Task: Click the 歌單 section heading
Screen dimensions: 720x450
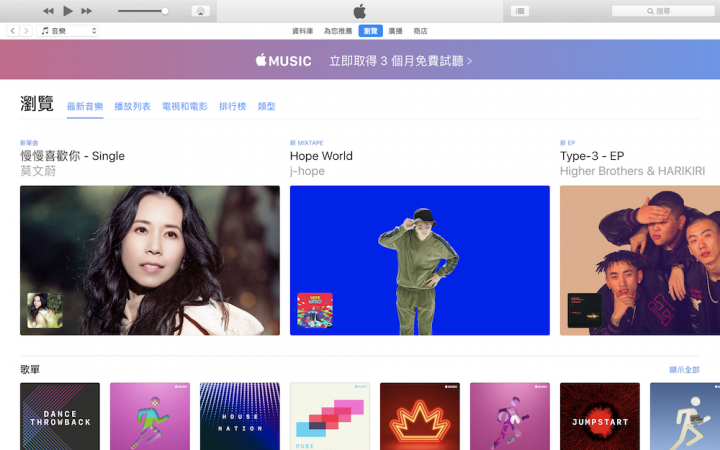Action: [x=30, y=369]
